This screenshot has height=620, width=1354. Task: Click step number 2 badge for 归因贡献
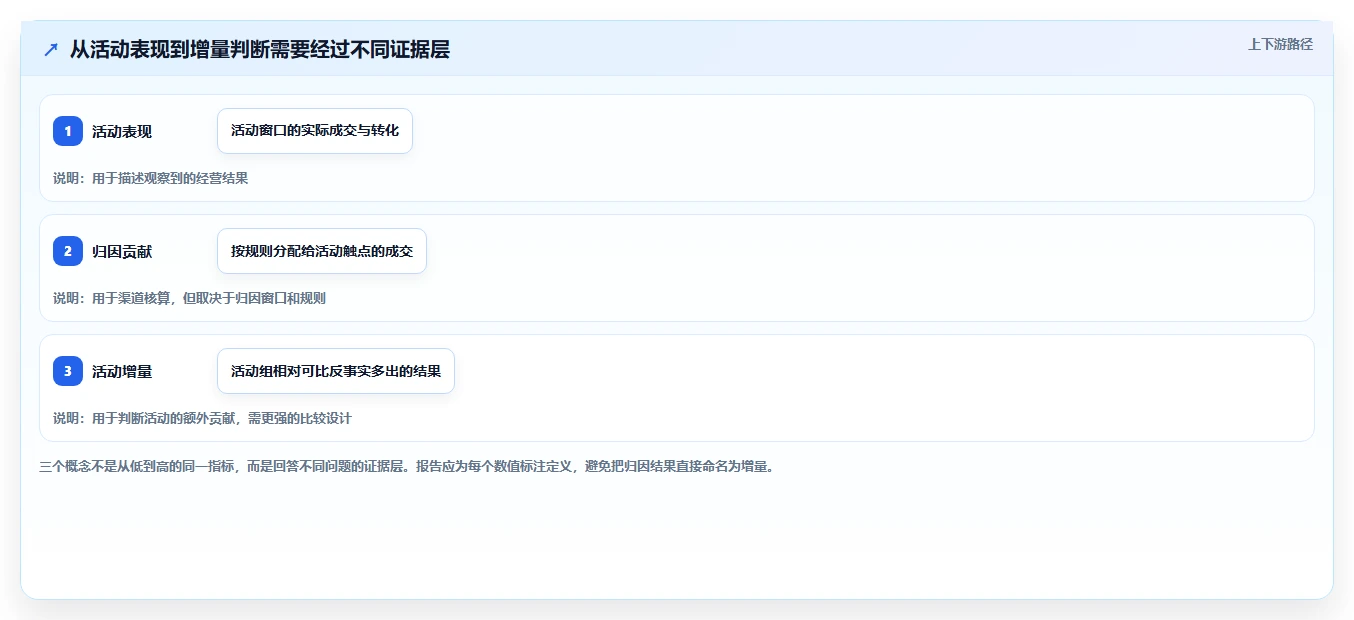pos(68,251)
